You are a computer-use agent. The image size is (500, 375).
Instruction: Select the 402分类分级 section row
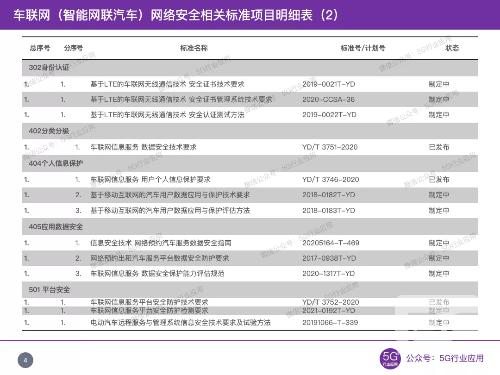coord(250,131)
